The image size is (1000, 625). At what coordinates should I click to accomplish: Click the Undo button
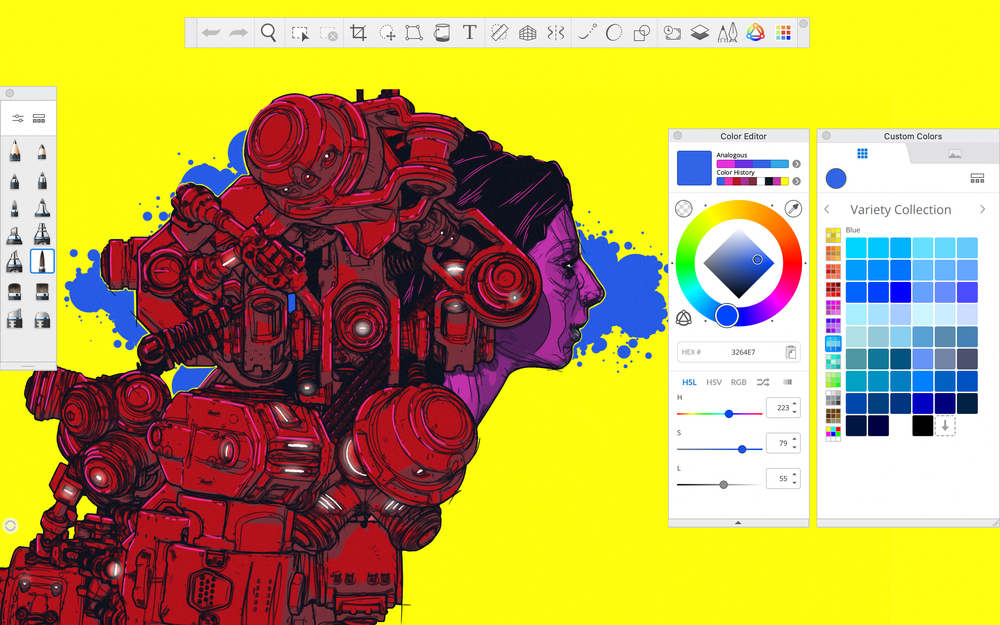click(x=210, y=32)
